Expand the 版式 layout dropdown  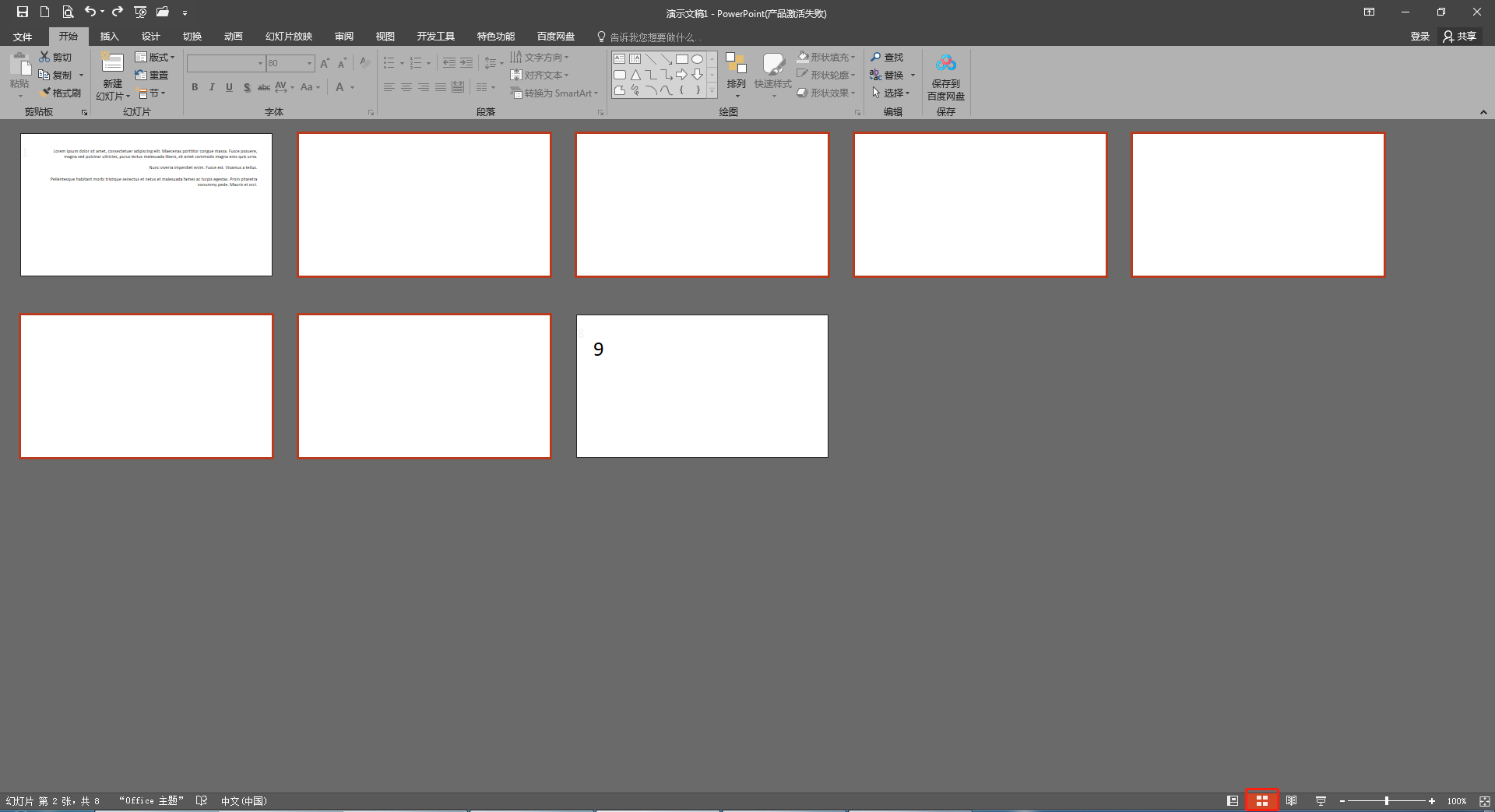(x=155, y=57)
